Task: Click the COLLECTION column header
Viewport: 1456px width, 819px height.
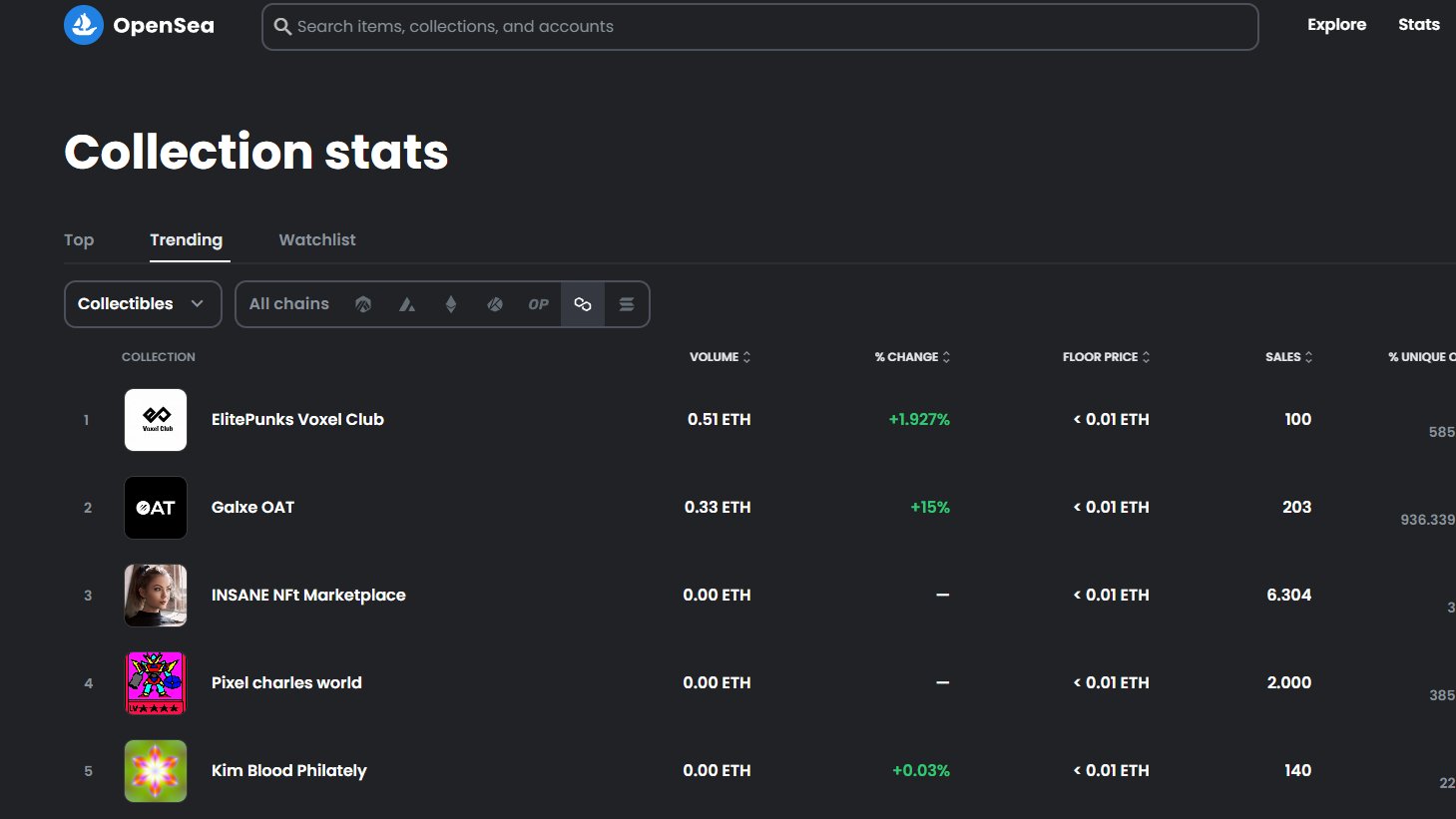Action: tap(159, 357)
